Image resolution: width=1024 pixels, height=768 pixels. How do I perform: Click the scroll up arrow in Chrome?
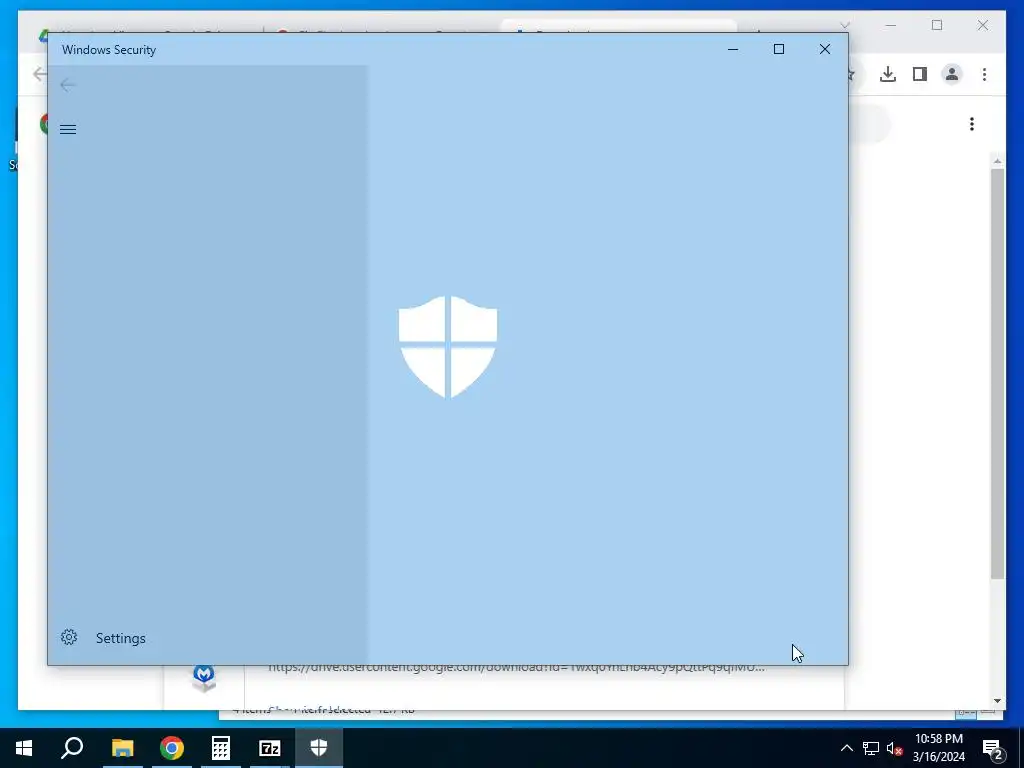(997, 161)
